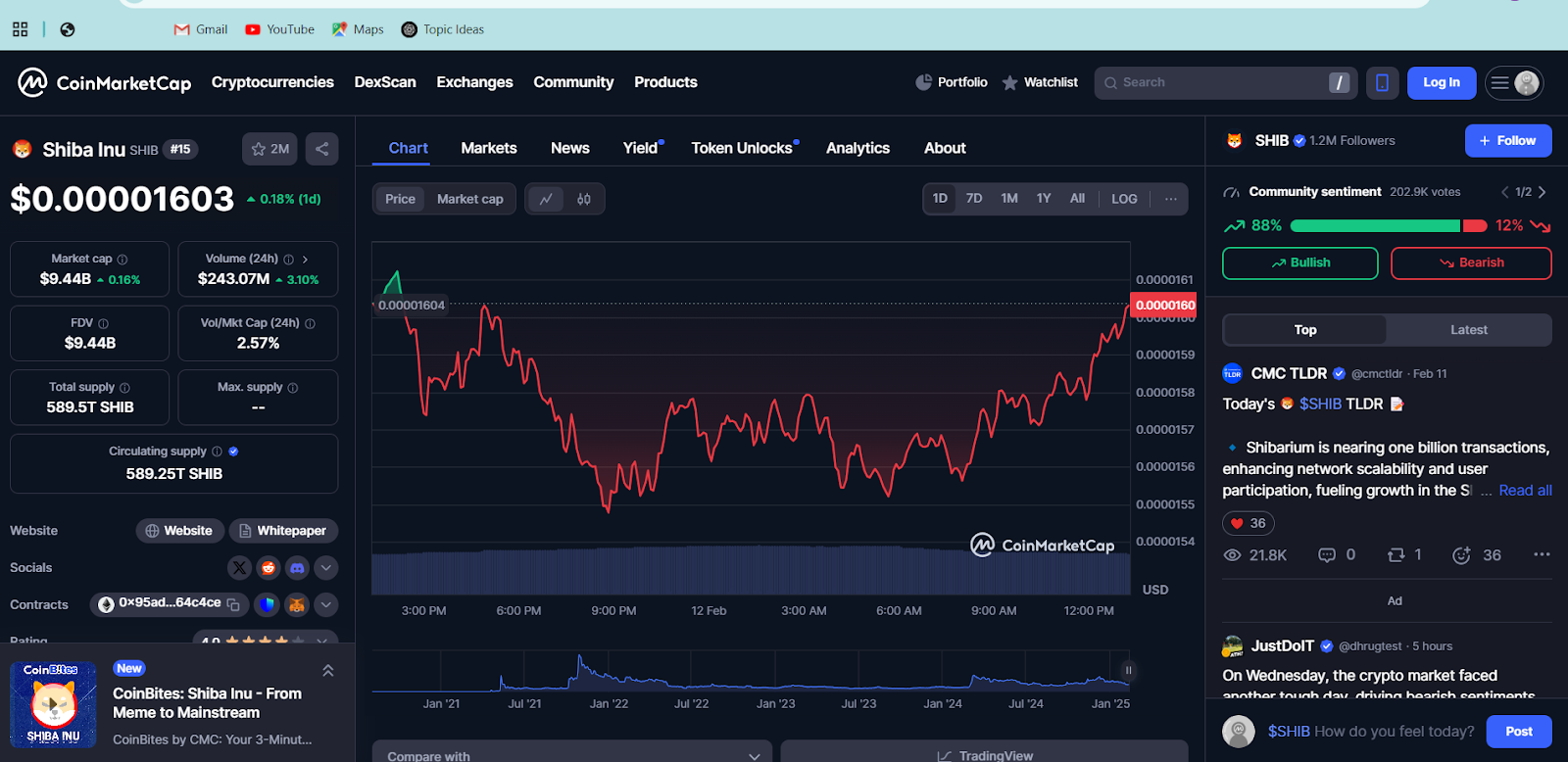Screen dimensions: 1568x762
Task: Open the Discord social icon
Action: 297,568
